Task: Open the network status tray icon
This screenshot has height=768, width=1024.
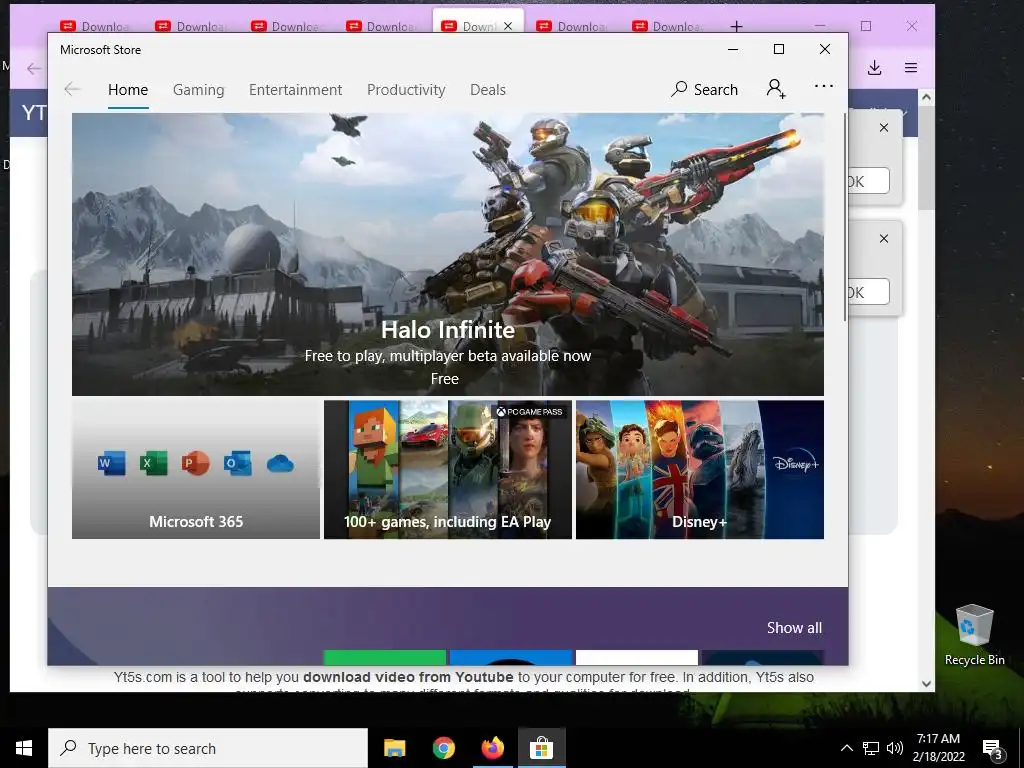Action: coord(871,748)
